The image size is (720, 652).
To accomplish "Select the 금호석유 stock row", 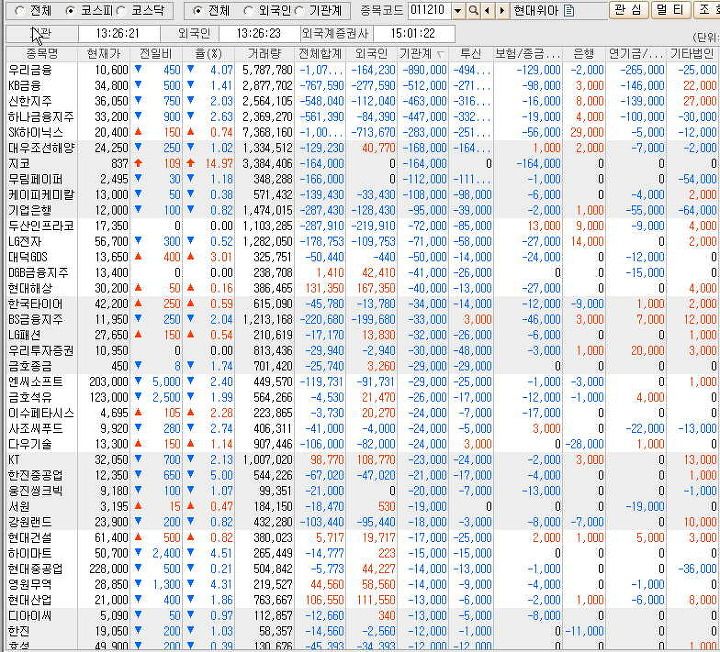I will [362, 398].
